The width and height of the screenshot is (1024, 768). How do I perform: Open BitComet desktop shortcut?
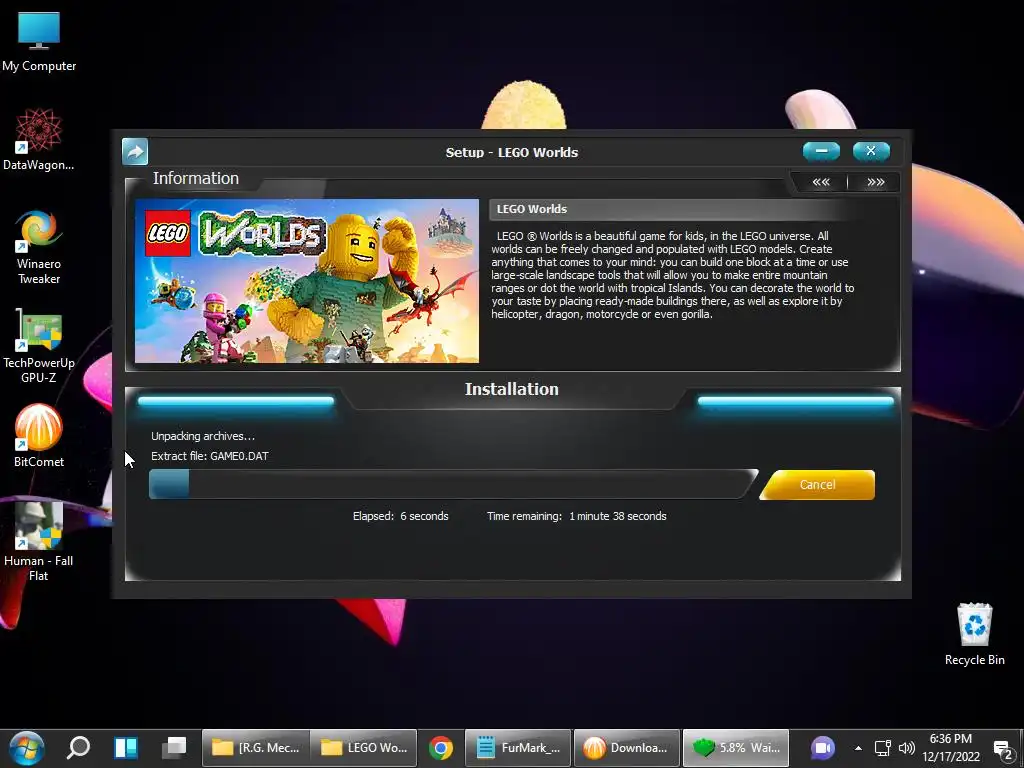point(39,436)
